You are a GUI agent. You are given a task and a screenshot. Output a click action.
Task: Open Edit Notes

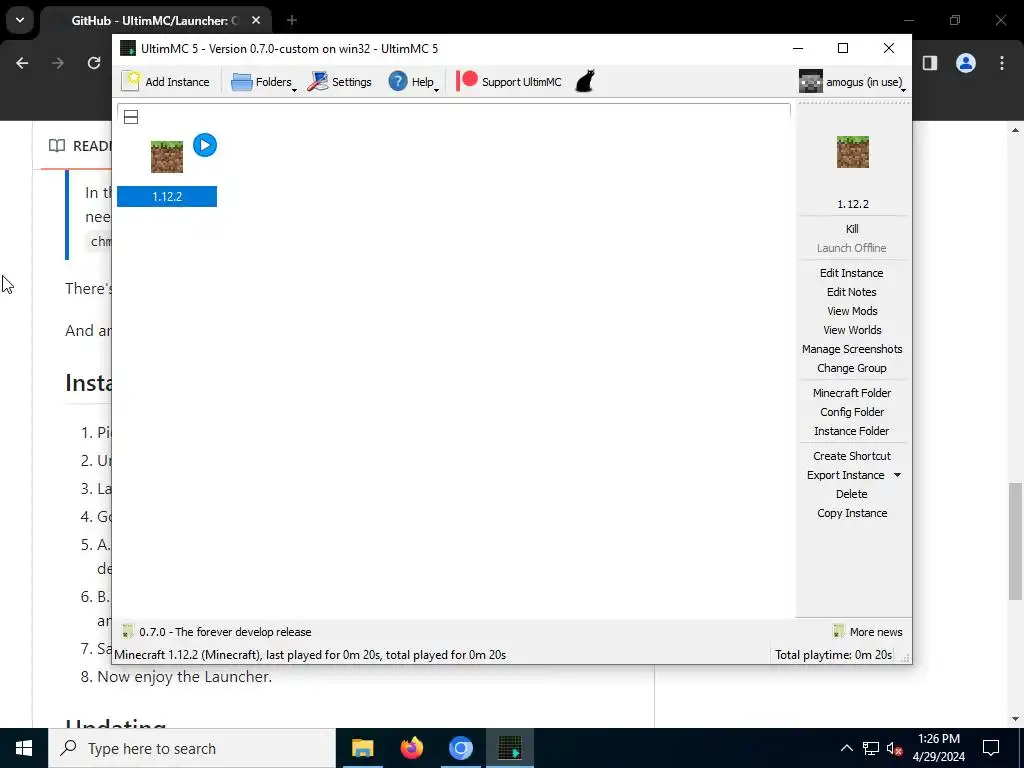click(852, 292)
